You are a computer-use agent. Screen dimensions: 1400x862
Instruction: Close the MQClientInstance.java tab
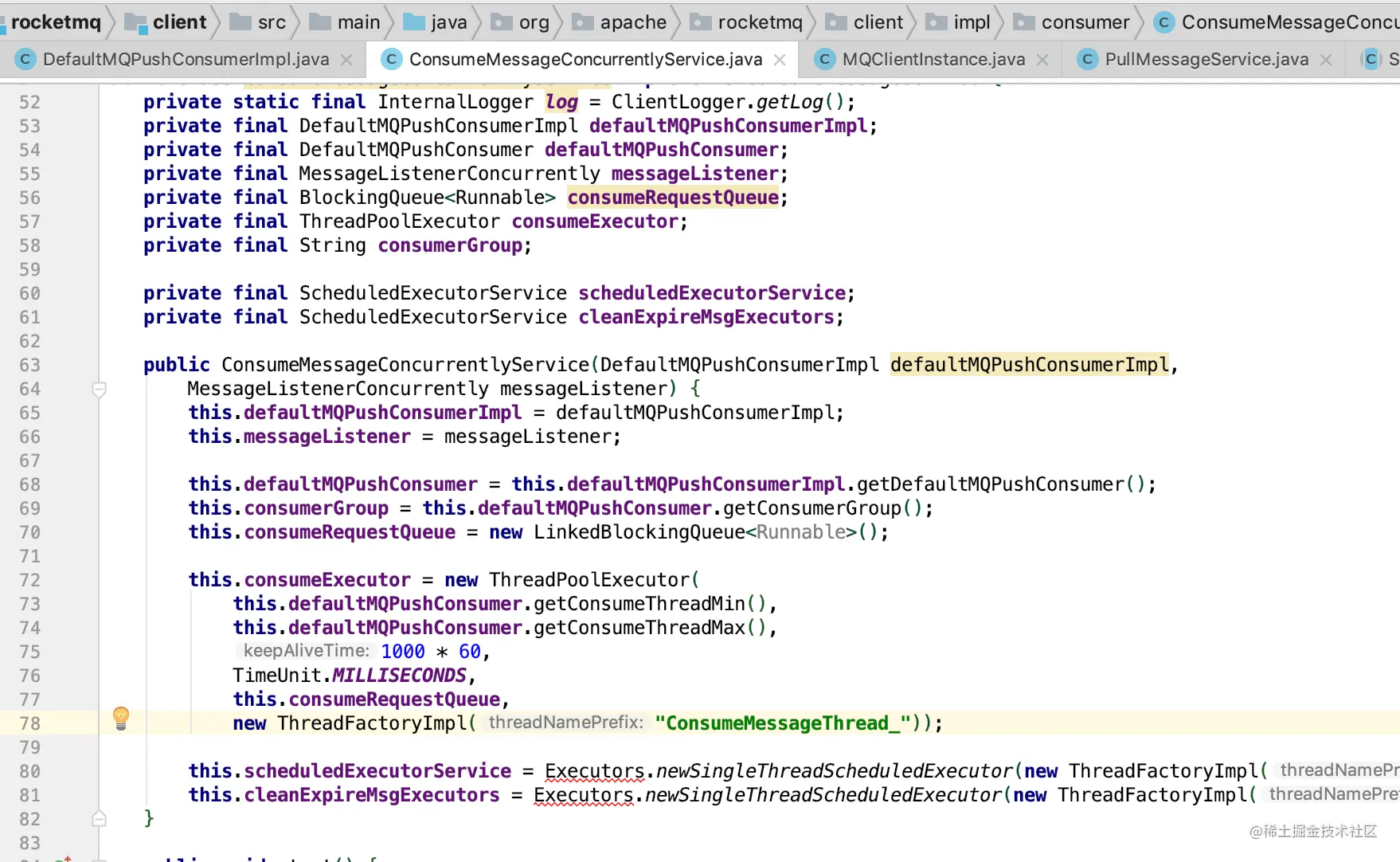(1042, 60)
